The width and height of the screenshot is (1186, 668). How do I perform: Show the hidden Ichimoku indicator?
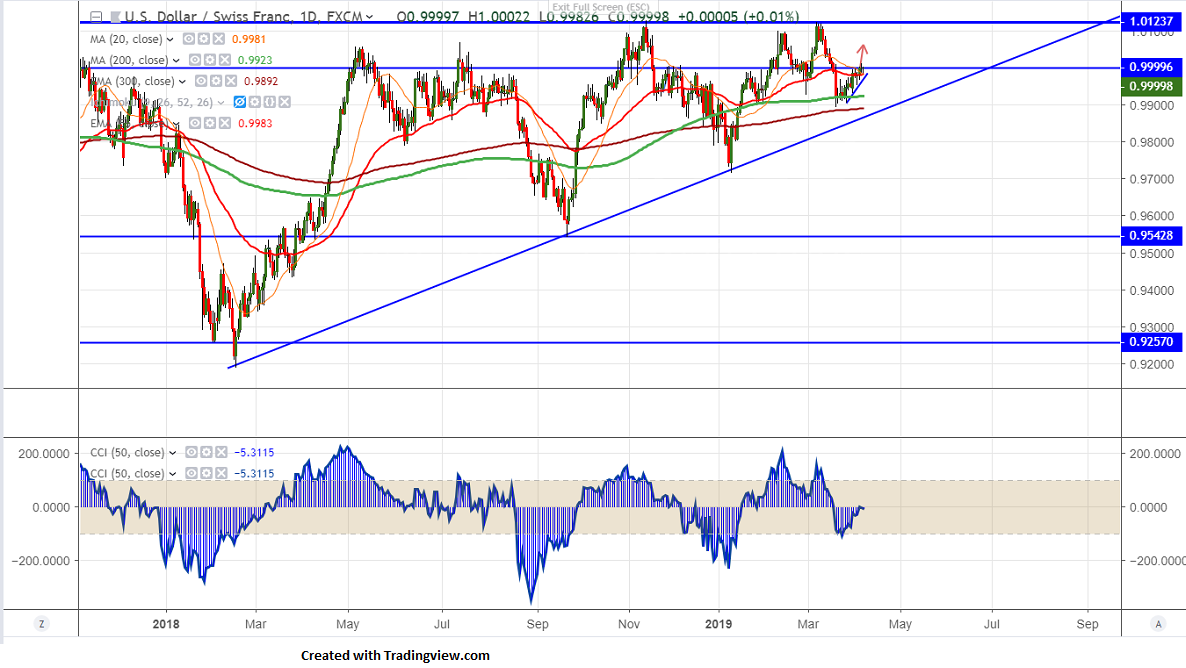tap(240, 102)
